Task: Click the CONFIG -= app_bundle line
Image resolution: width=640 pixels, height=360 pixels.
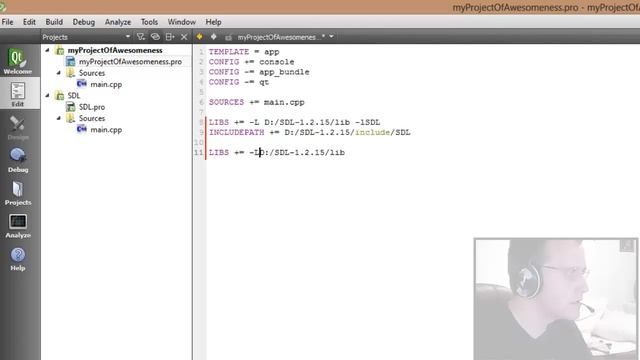Action: pyautogui.click(x=259, y=72)
